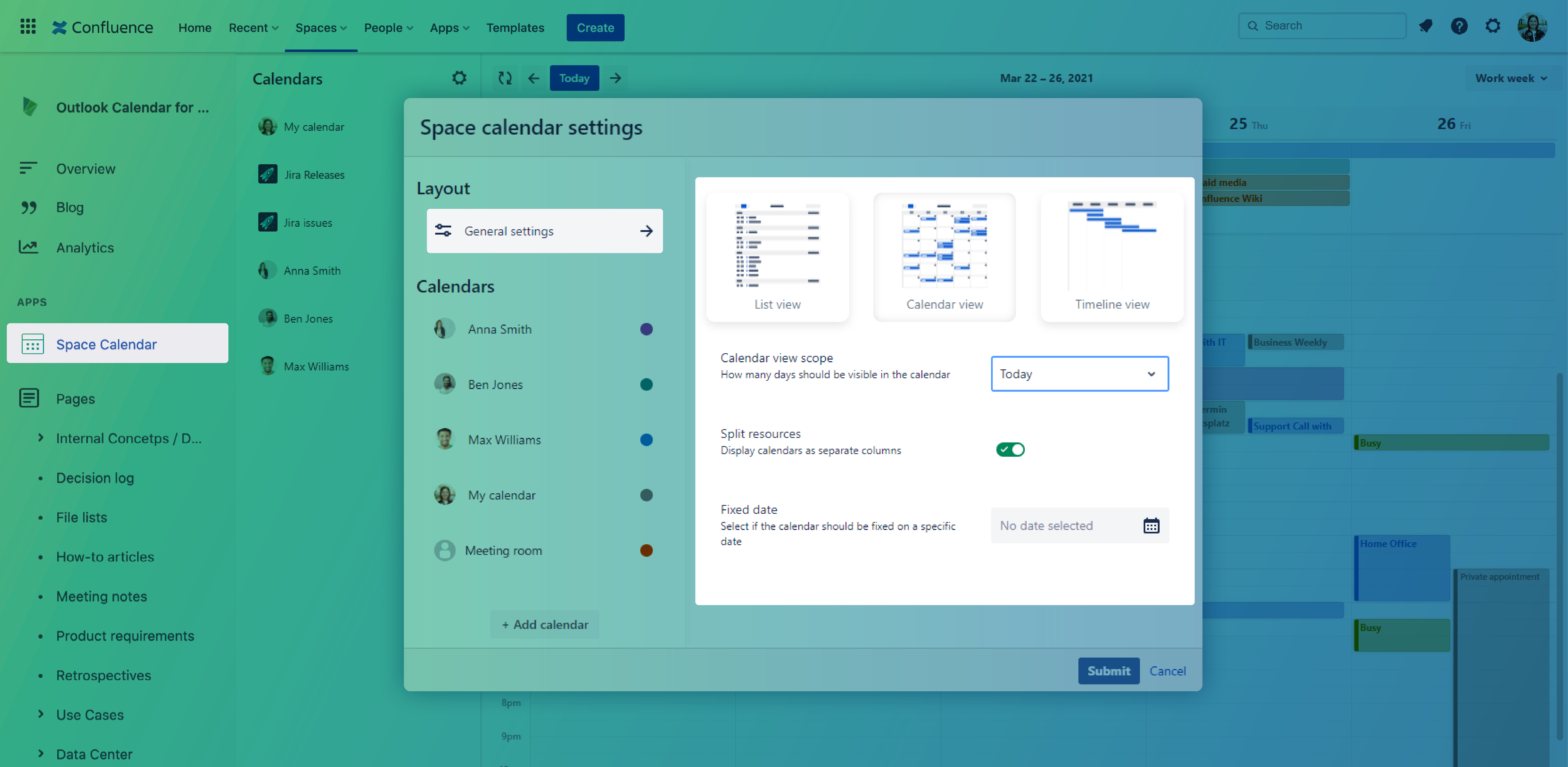
Task: Select the List view layout
Action: click(x=777, y=256)
